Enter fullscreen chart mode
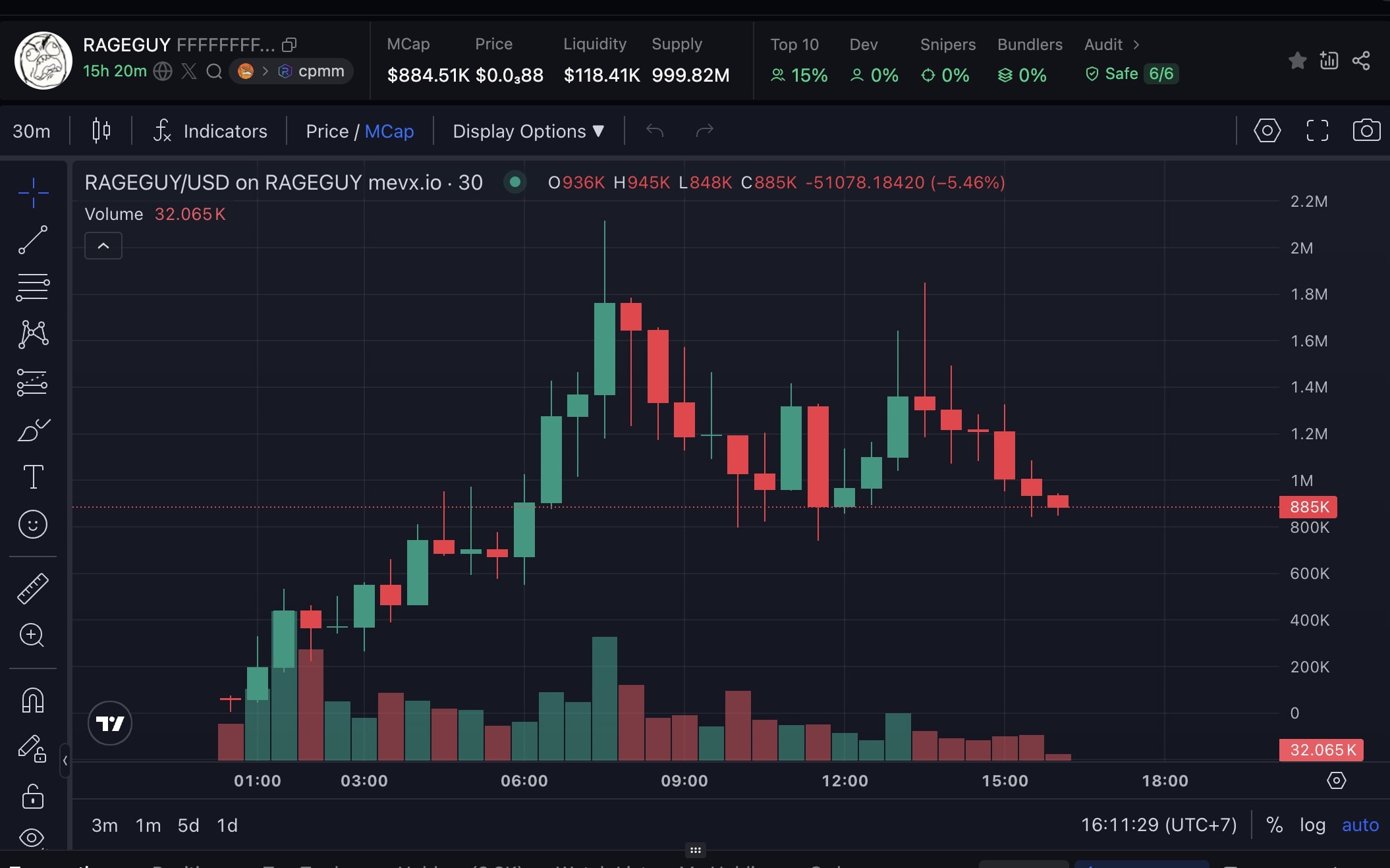Viewport: 1390px width, 868px height. [x=1317, y=130]
